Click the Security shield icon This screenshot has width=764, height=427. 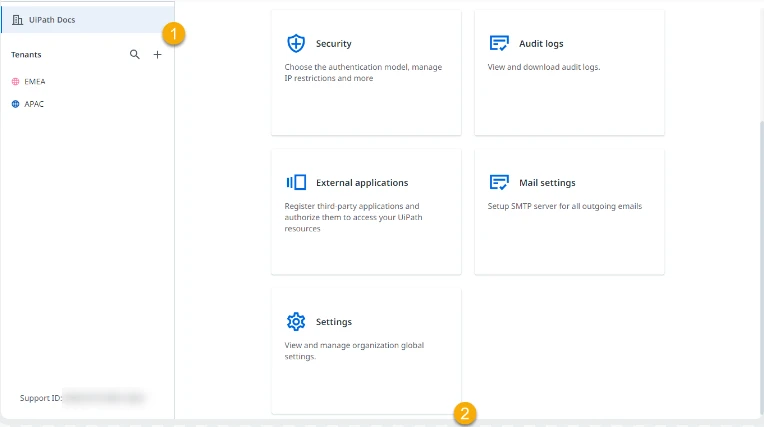[296, 43]
